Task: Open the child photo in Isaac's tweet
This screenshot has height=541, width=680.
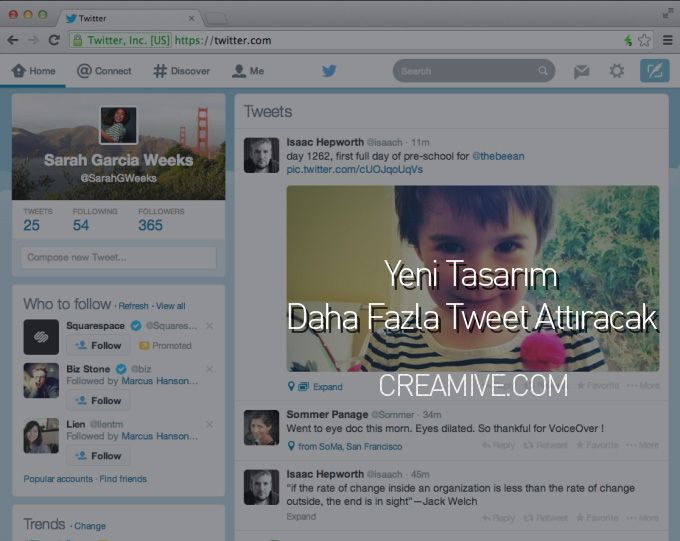Action: 473,279
